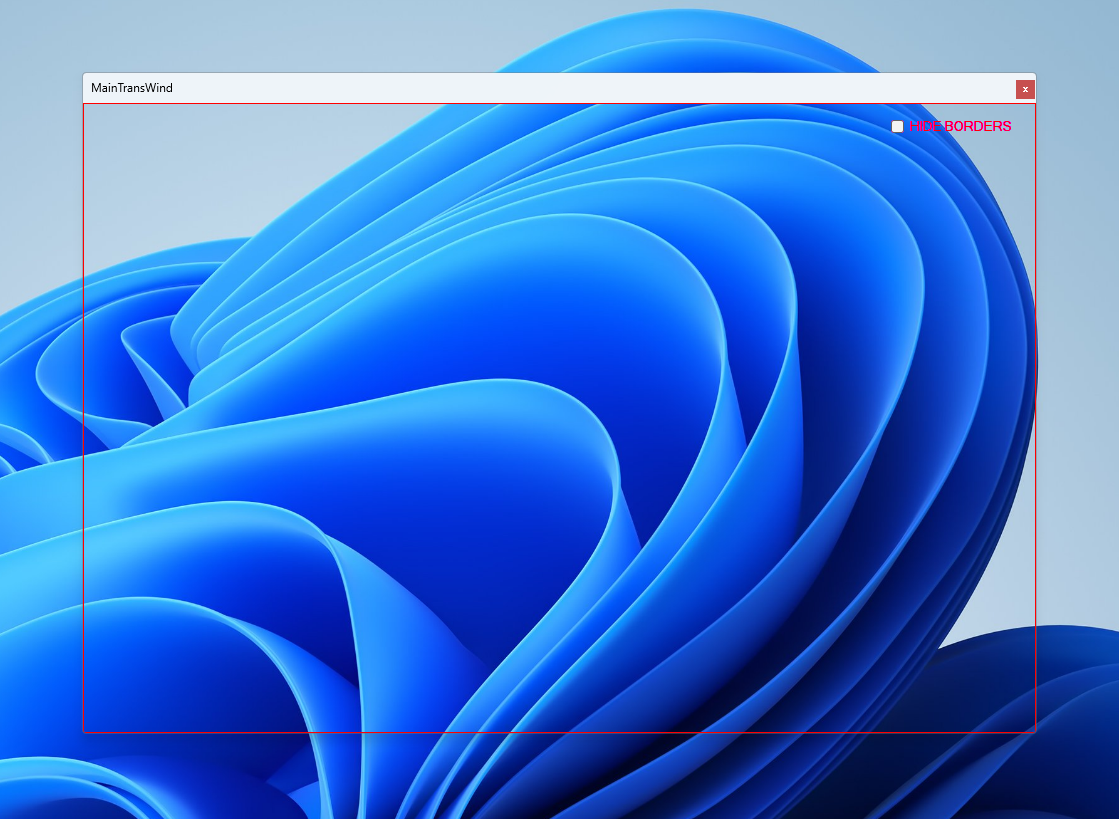Click the center of the transparent window area

[560, 418]
